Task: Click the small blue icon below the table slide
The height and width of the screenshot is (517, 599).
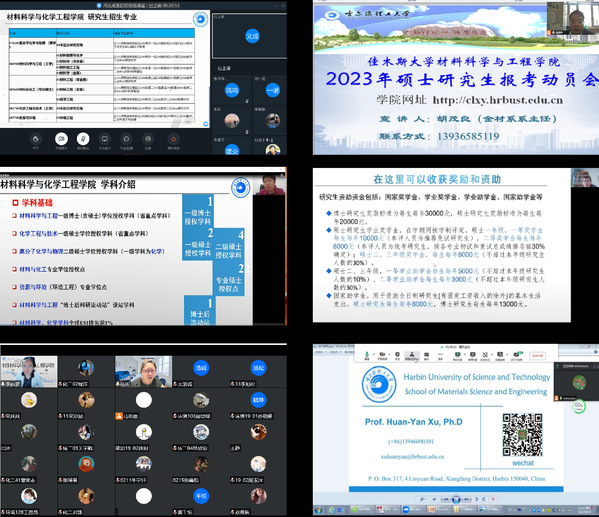Action: point(206,124)
